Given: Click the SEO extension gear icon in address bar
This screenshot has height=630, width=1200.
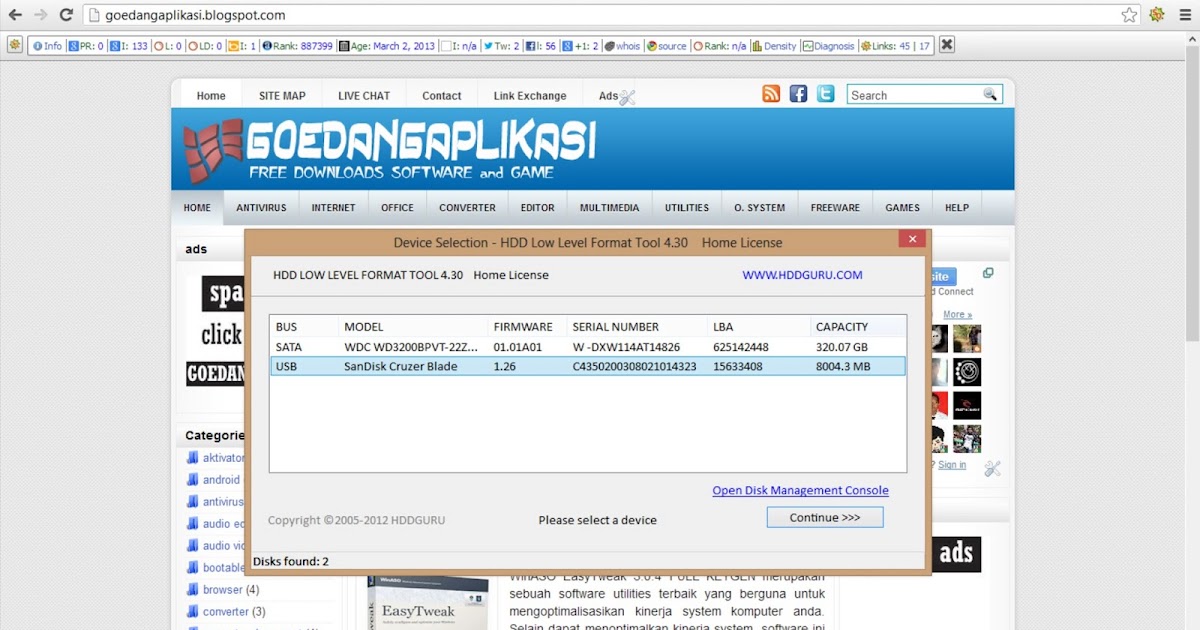Looking at the screenshot, I should click(x=1157, y=15).
